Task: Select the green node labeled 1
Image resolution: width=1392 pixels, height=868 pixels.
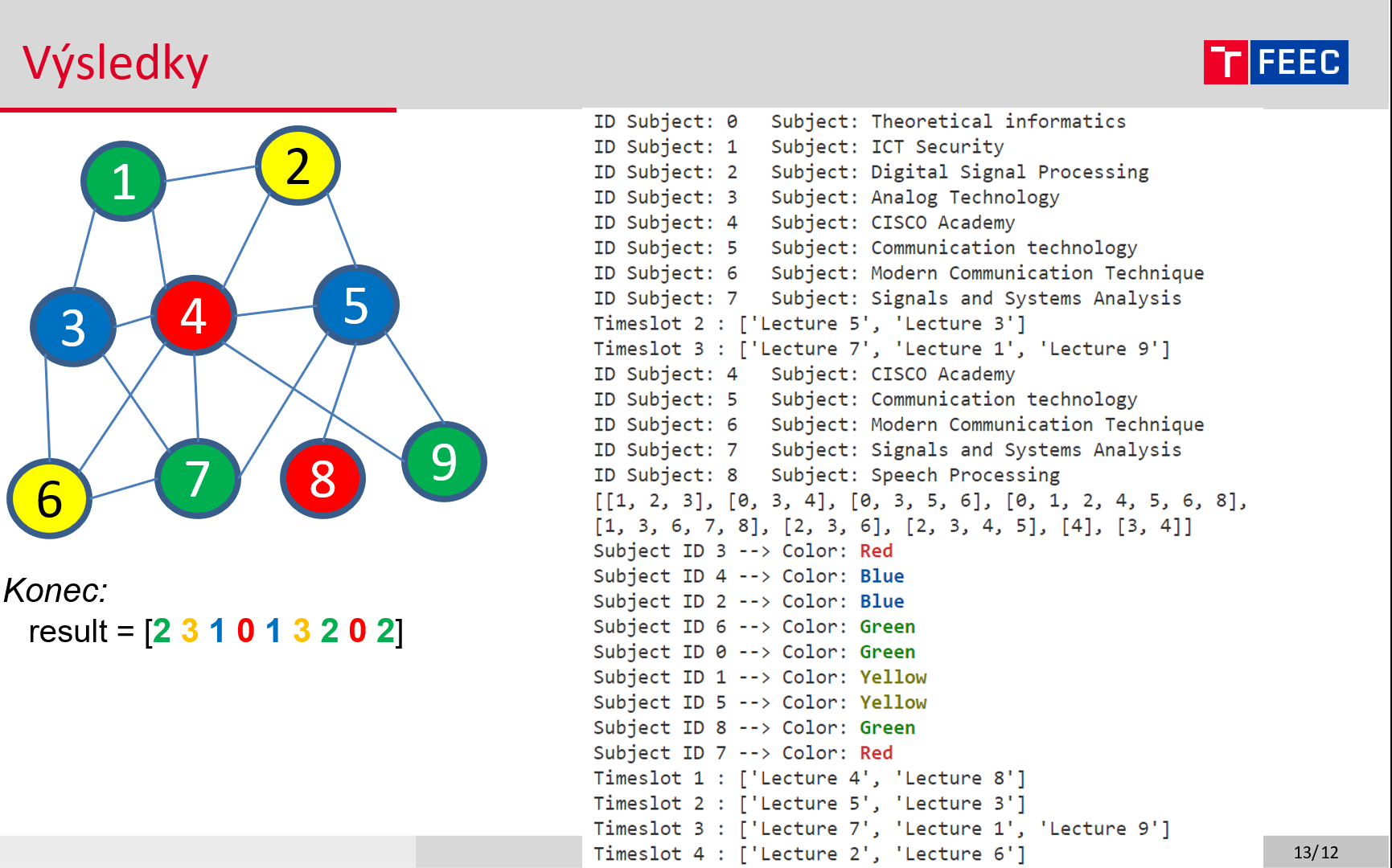Action: click(x=122, y=180)
